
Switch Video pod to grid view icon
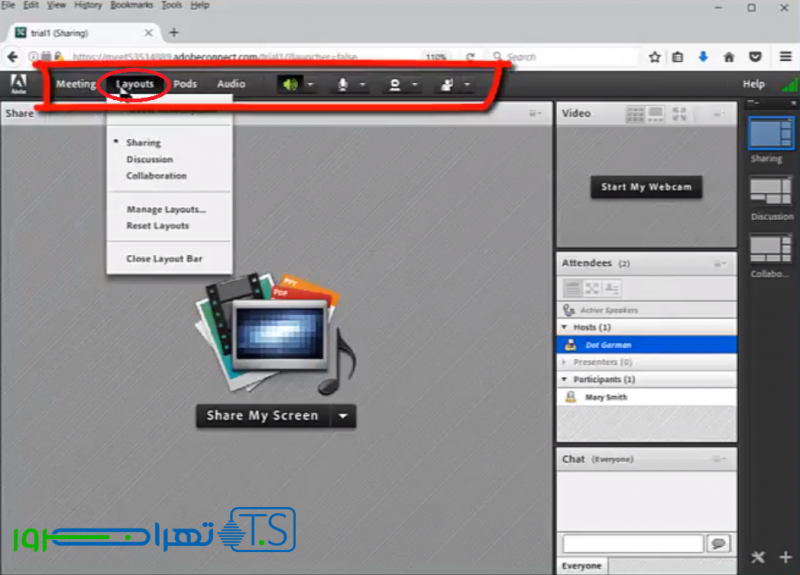pos(636,114)
